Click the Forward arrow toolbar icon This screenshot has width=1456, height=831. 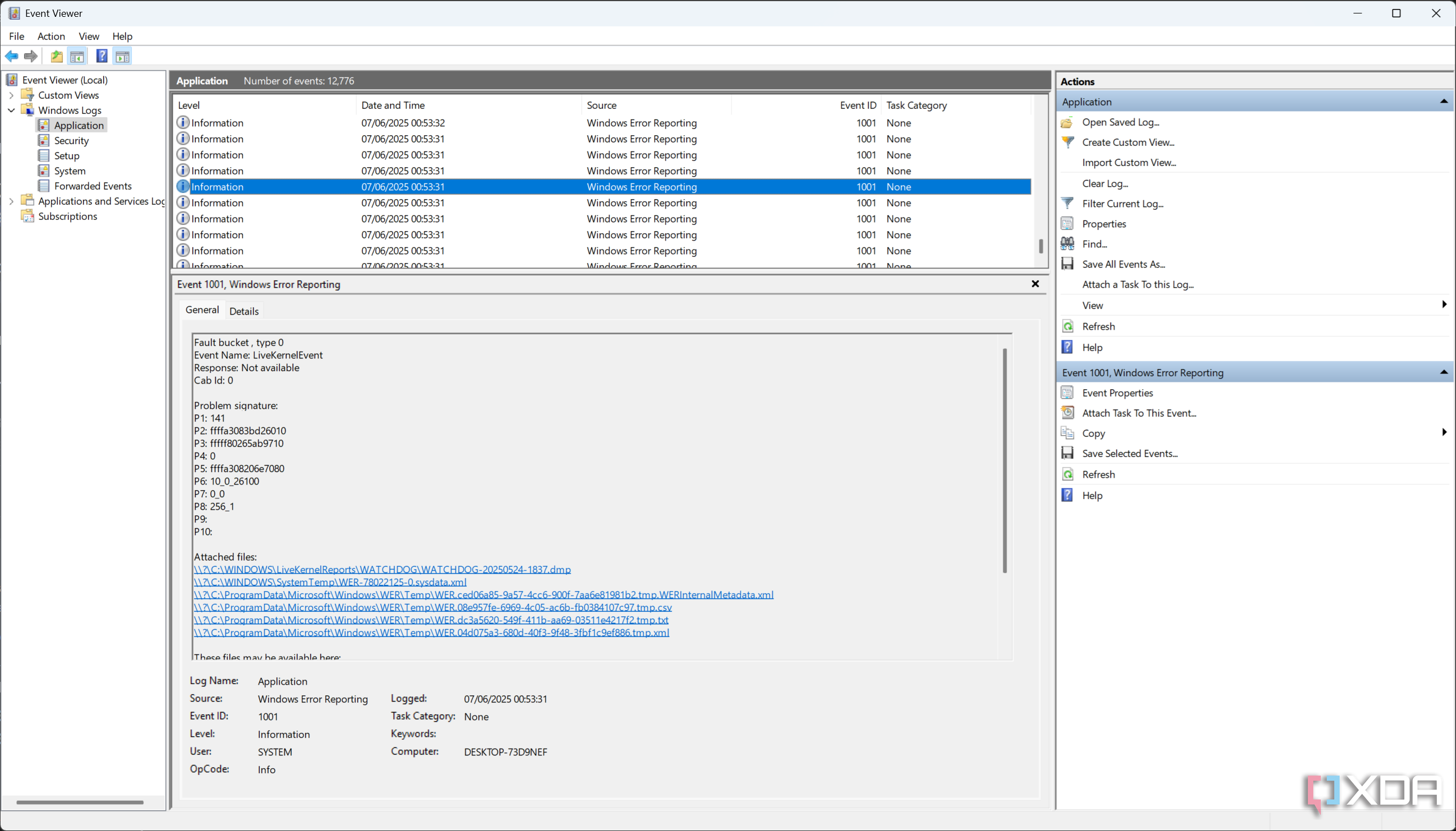coord(31,56)
